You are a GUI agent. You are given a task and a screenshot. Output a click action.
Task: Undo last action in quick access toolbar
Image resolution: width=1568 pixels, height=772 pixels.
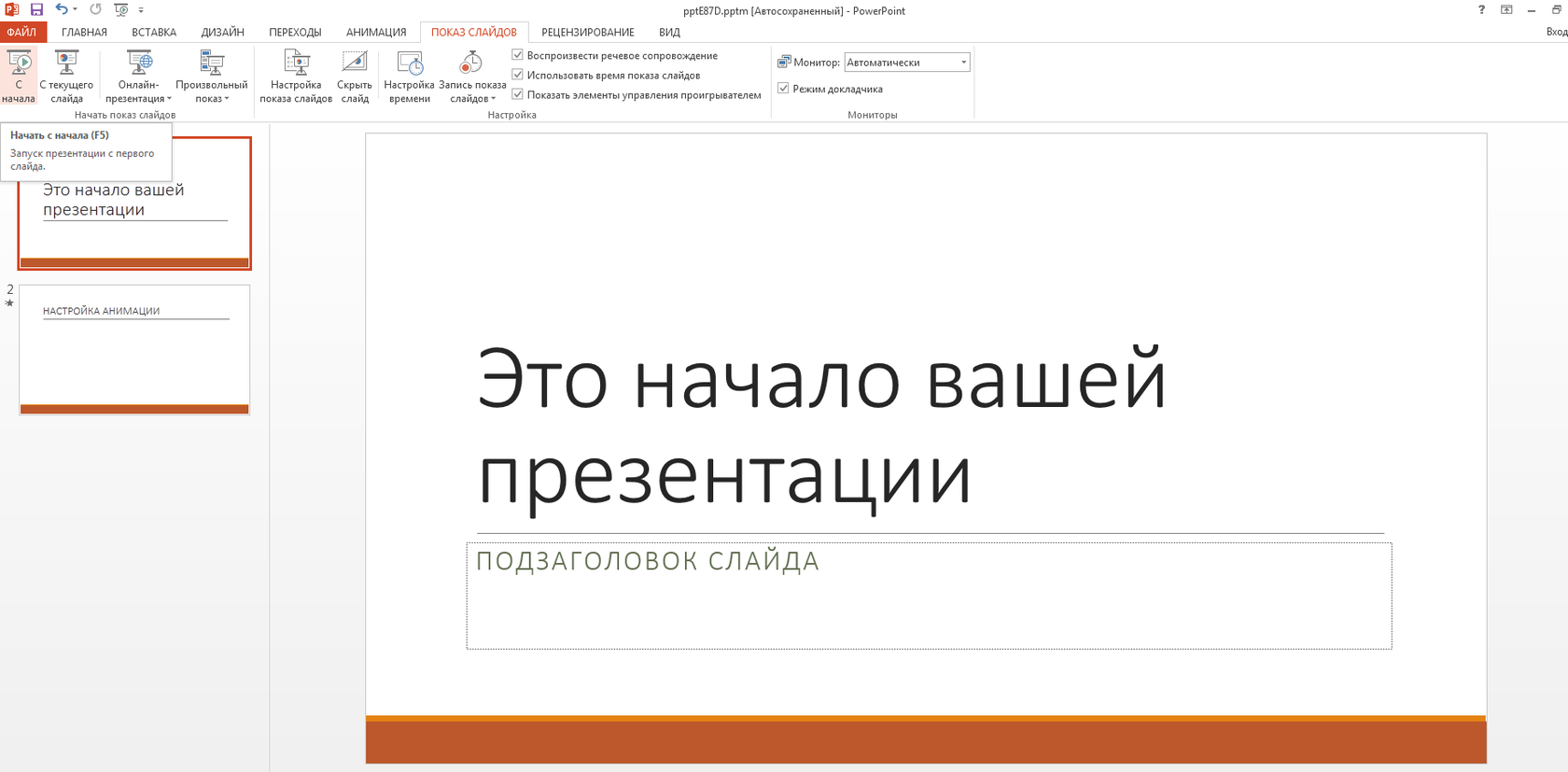point(62,9)
